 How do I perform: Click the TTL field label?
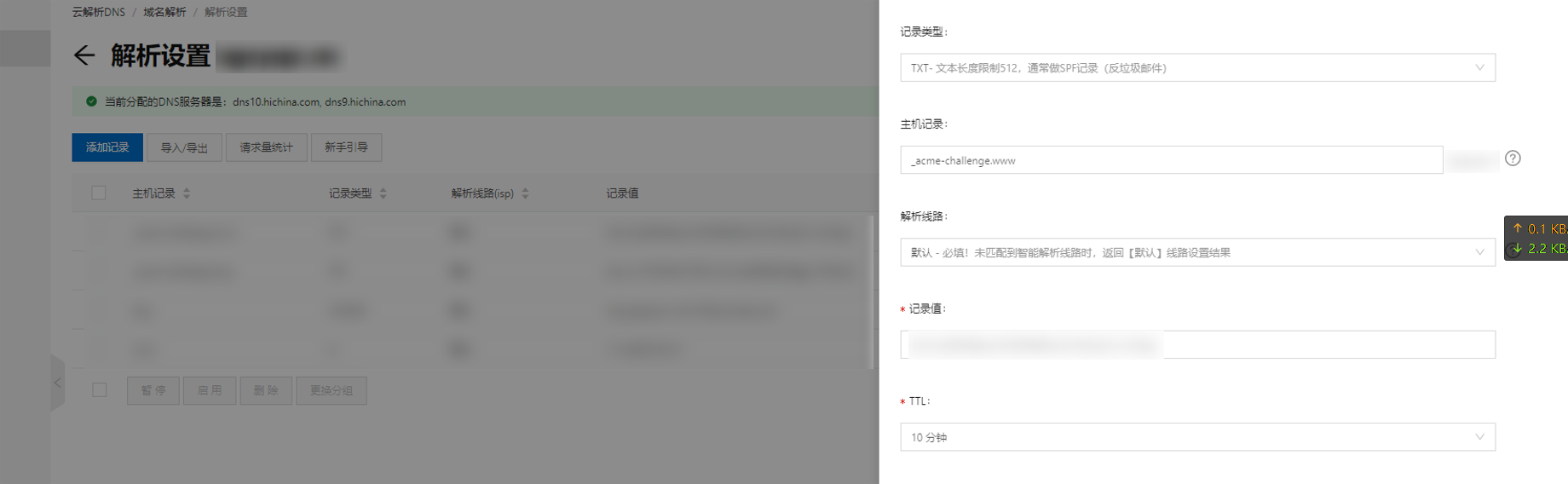[x=919, y=400]
